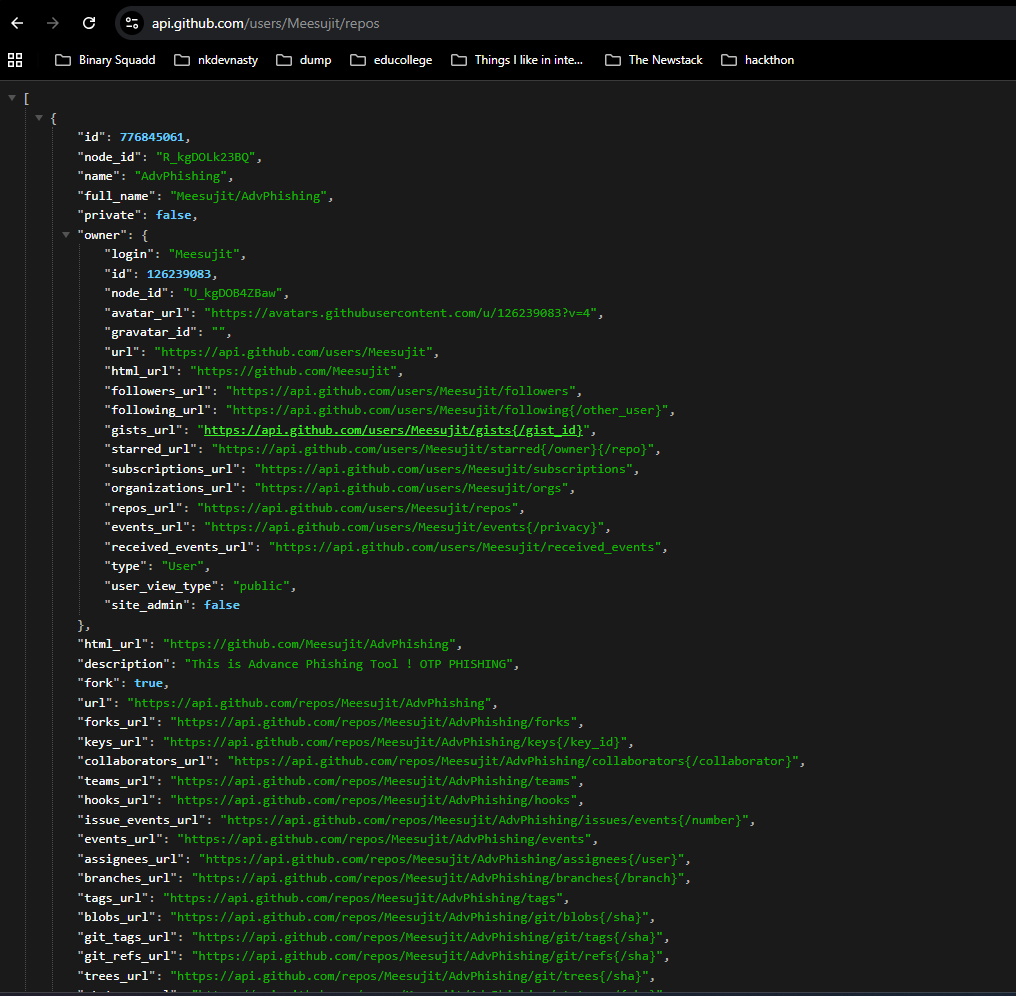1016x996 pixels.
Task: Open the underlined gists_url link
Action: click(x=393, y=430)
